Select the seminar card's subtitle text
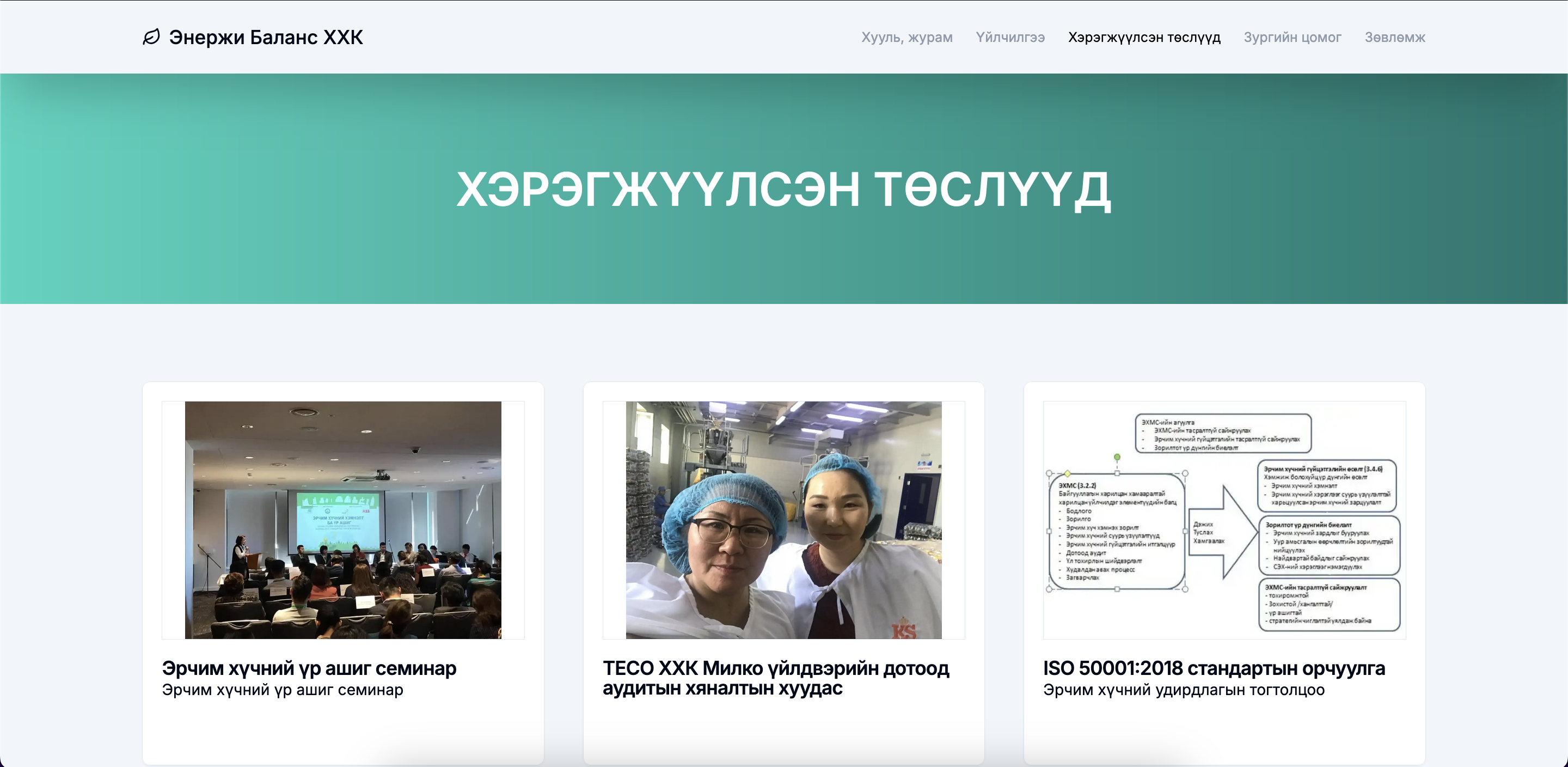The image size is (1568, 767). coord(283,690)
